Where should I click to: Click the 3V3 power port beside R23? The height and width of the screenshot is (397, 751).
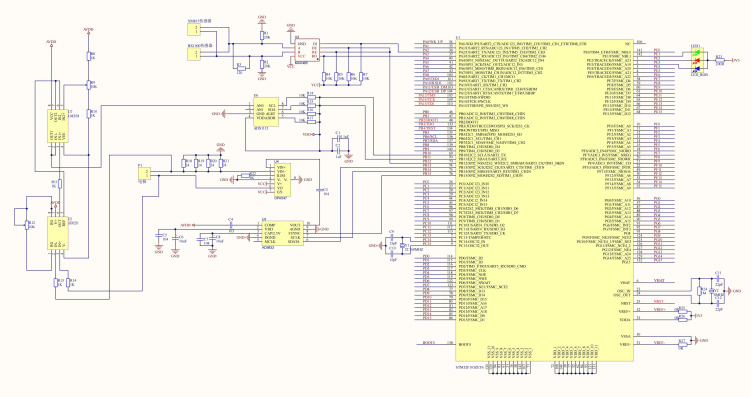736,60
